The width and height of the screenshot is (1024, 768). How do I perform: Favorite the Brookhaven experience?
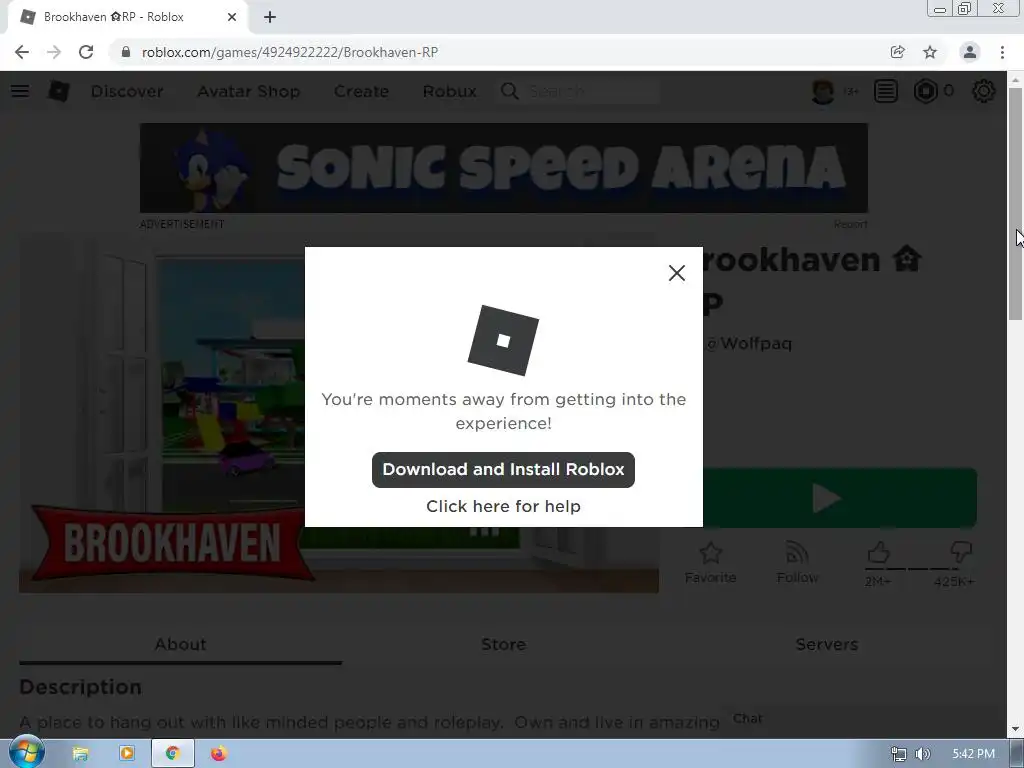pos(711,562)
